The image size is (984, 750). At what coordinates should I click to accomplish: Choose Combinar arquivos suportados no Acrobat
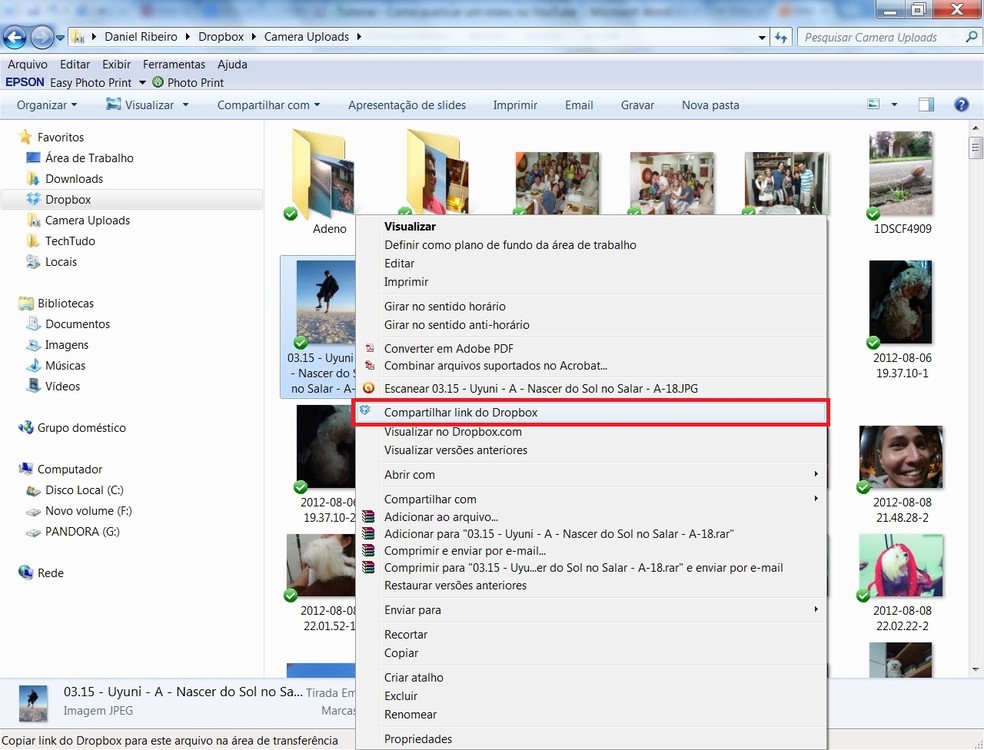pyautogui.click(x=495, y=365)
